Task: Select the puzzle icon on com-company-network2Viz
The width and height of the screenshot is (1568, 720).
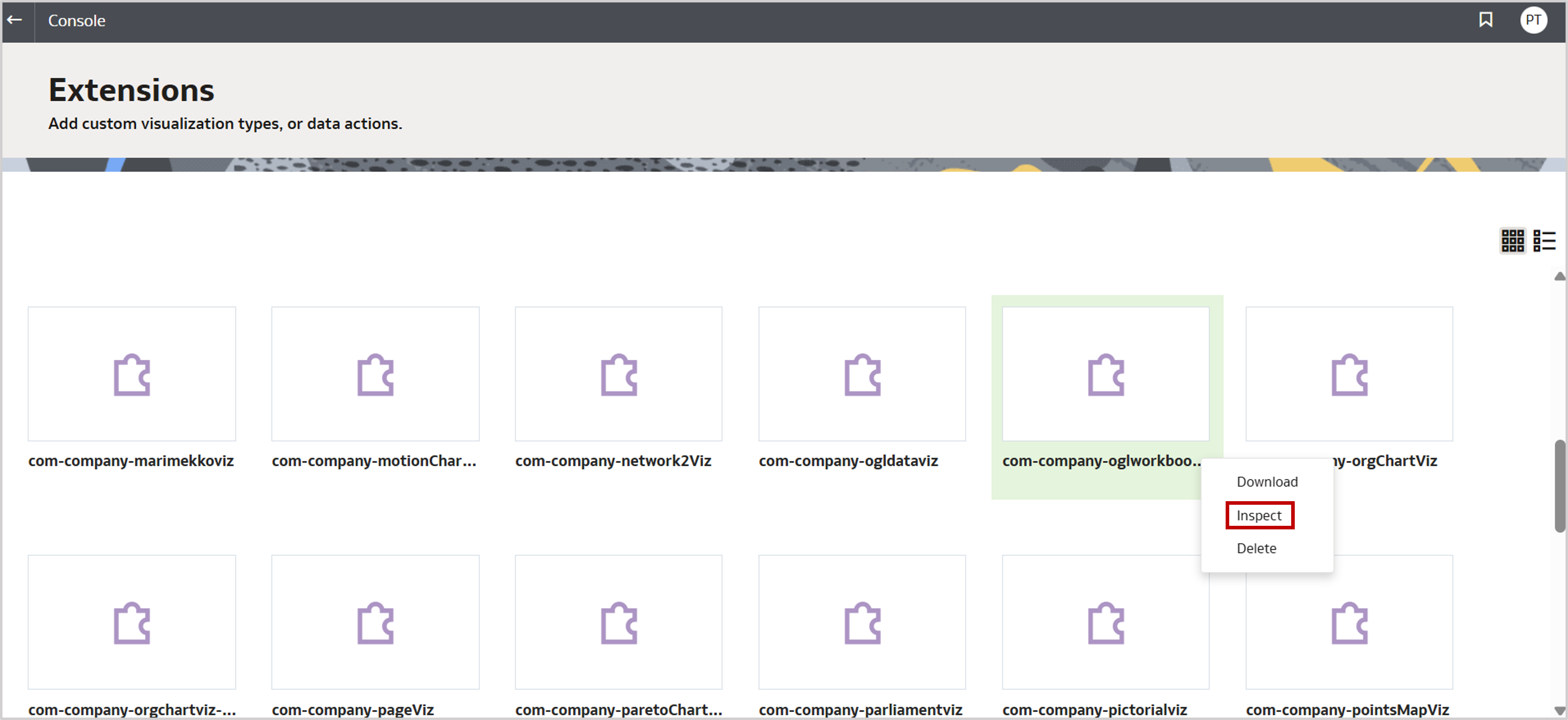Action: coord(618,374)
